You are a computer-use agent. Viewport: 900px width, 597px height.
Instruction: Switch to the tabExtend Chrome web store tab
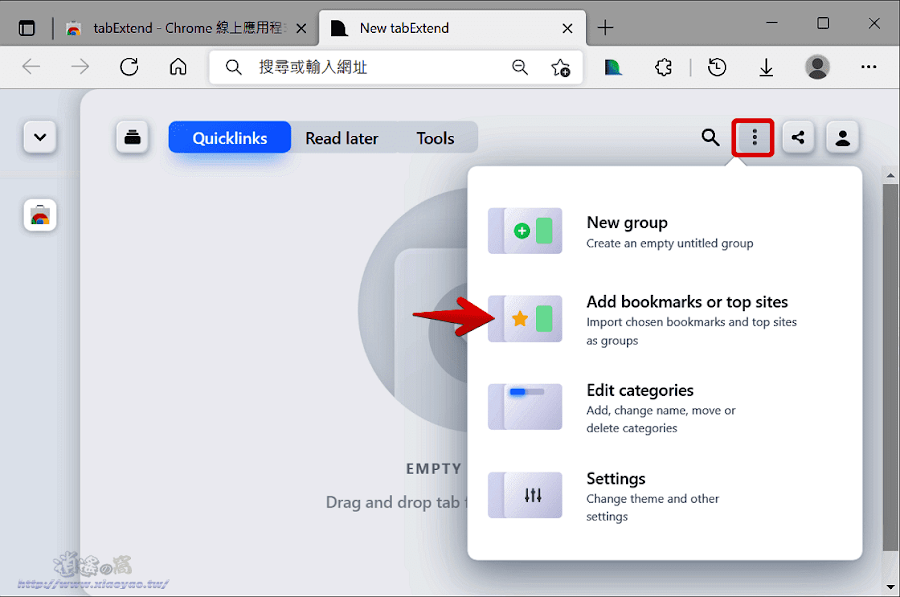187,28
